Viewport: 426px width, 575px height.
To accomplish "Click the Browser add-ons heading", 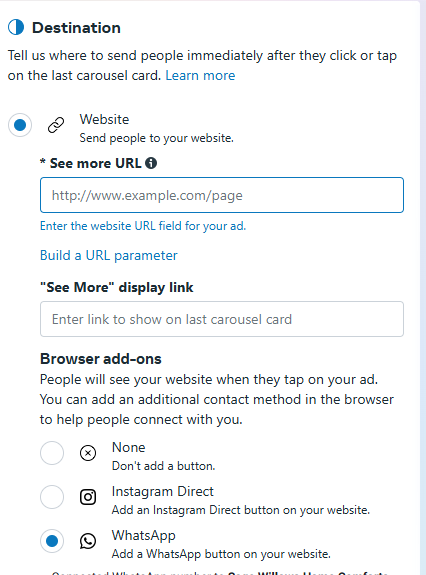I will [101, 359].
